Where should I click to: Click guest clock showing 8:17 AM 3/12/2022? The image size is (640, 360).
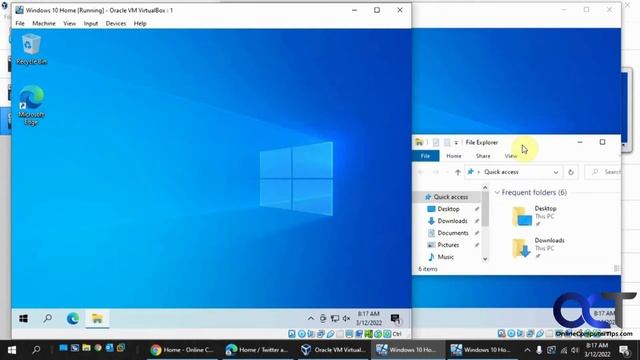[x=369, y=318]
